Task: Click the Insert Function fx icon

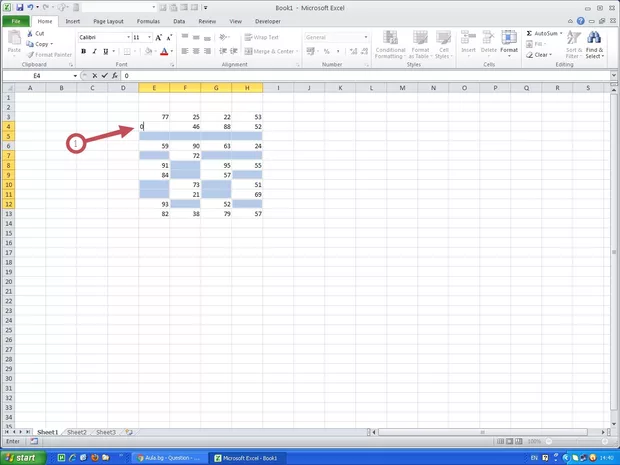Action: click(x=115, y=76)
